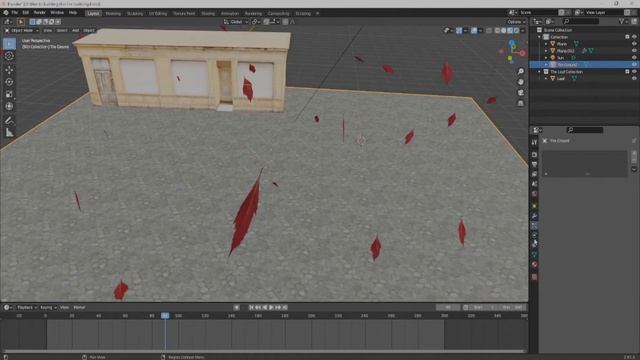Open Material properties tab
Viewport: 640px width, 360px height.
[534, 264]
